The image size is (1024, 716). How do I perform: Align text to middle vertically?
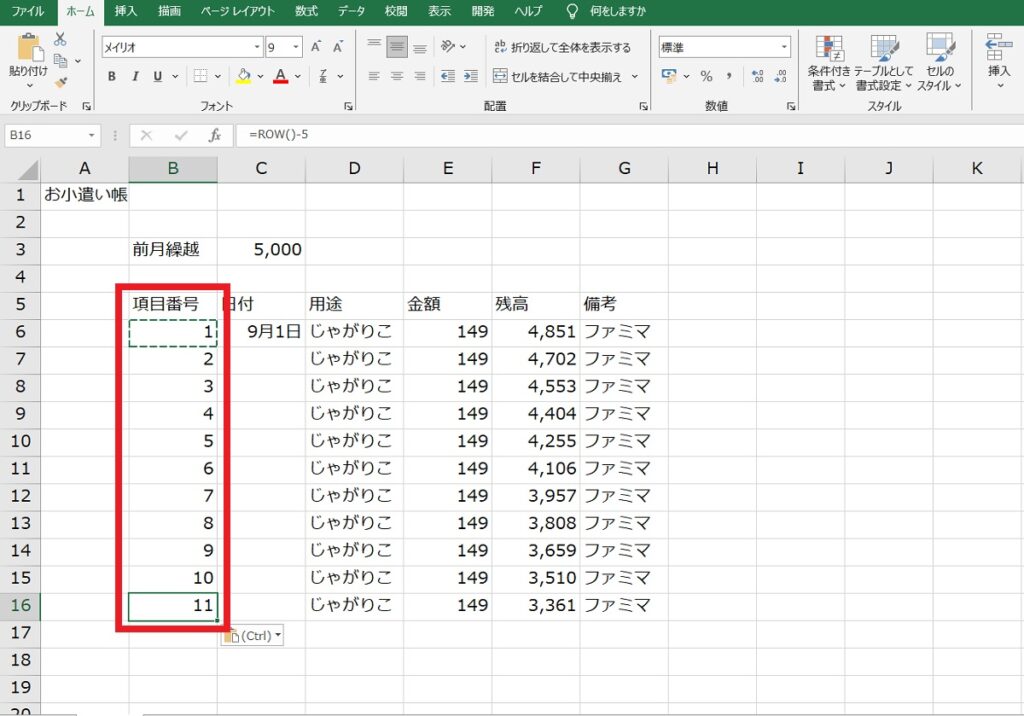pos(396,46)
